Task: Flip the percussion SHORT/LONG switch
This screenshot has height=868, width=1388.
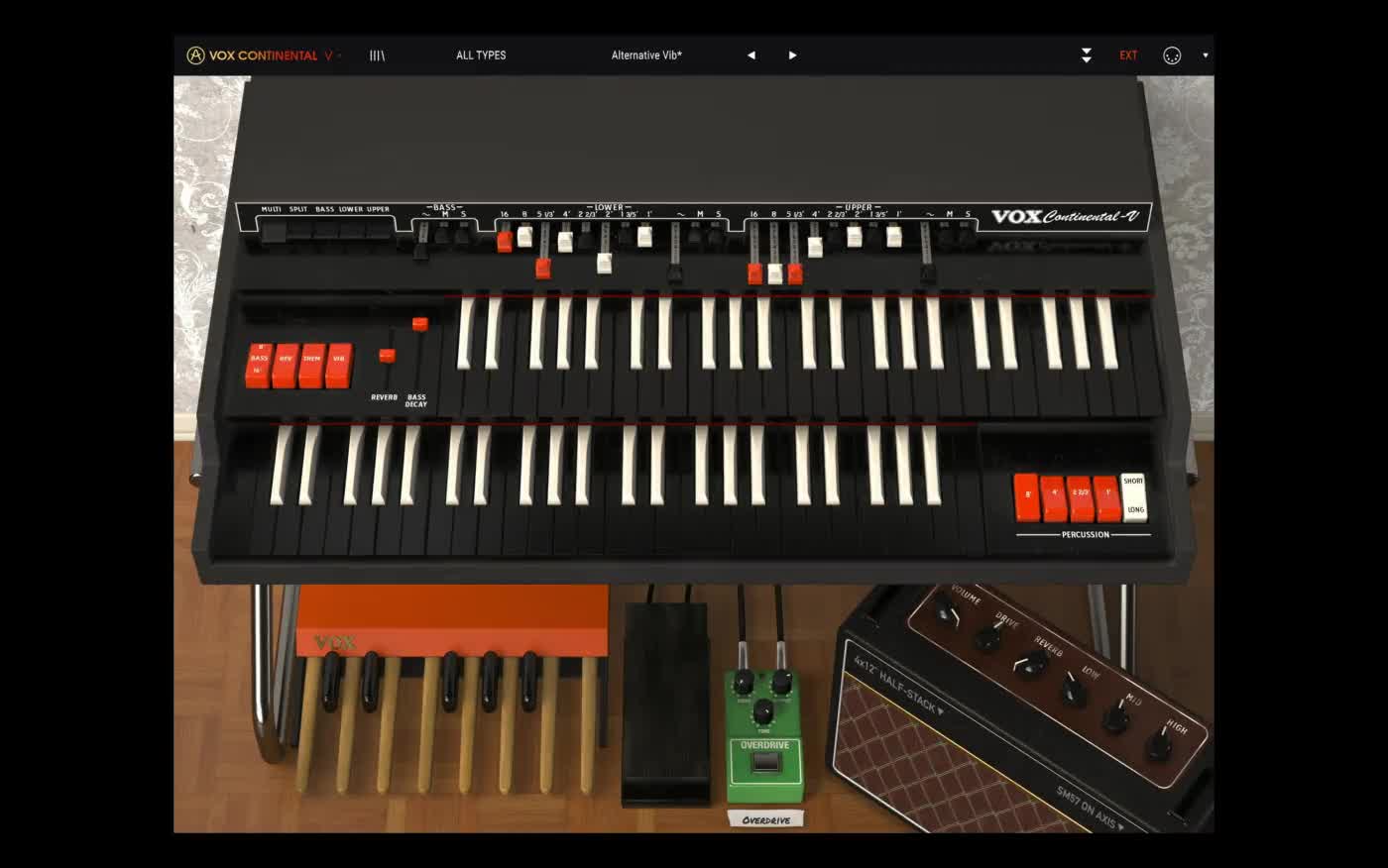Action: pos(1134,497)
